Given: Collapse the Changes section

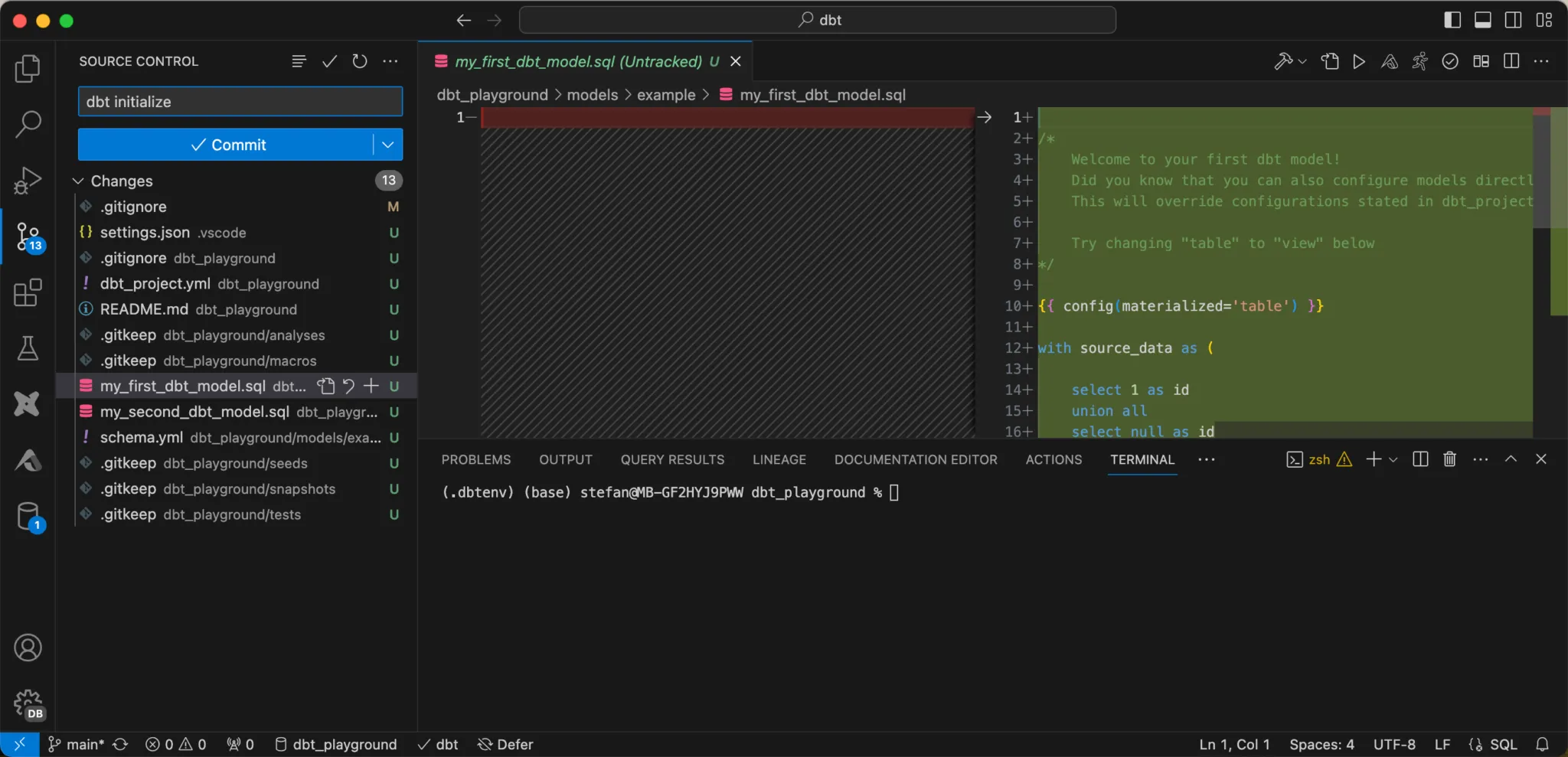Looking at the screenshot, I should pos(78,181).
